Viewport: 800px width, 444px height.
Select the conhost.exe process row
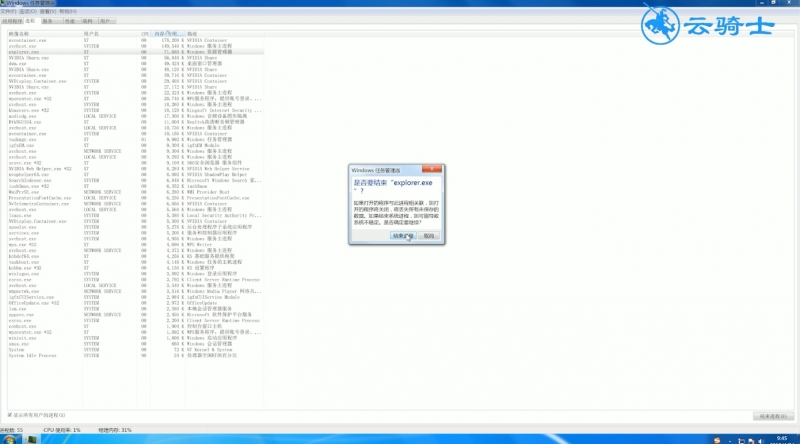(x=135, y=327)
